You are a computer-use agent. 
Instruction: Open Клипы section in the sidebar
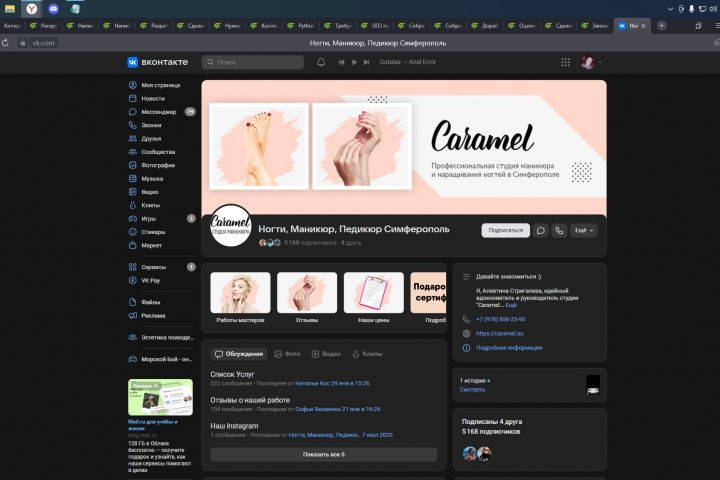click(151, 205)
